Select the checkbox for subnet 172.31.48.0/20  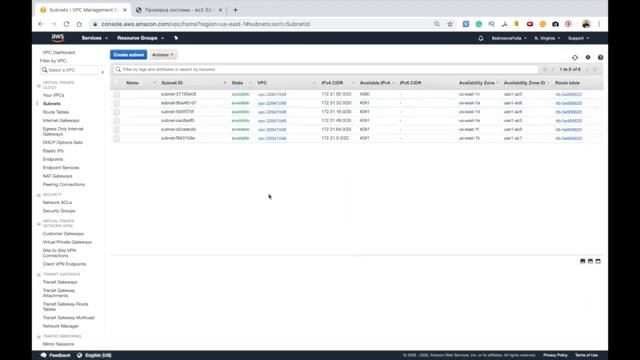117,121
